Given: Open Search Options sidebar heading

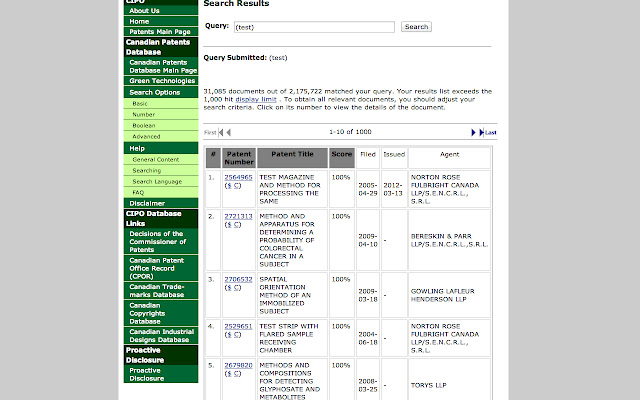Looking at the screenshot, I should click(x=161, y=92).
